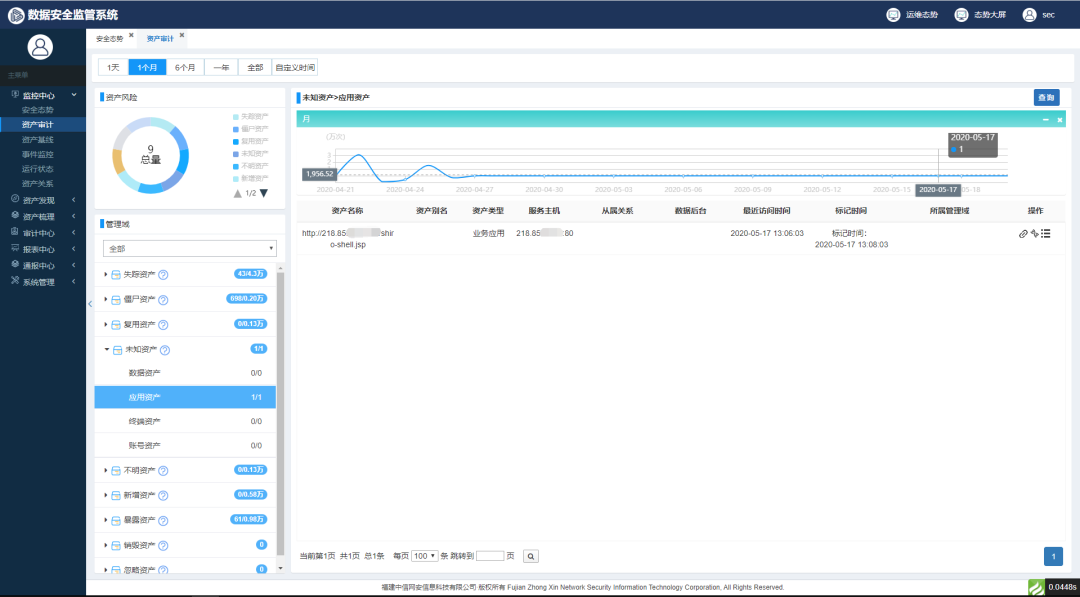Close the 资产审计 tab
The width and height of the screenshot is (1080, 597).
click(x=182, y=34)
